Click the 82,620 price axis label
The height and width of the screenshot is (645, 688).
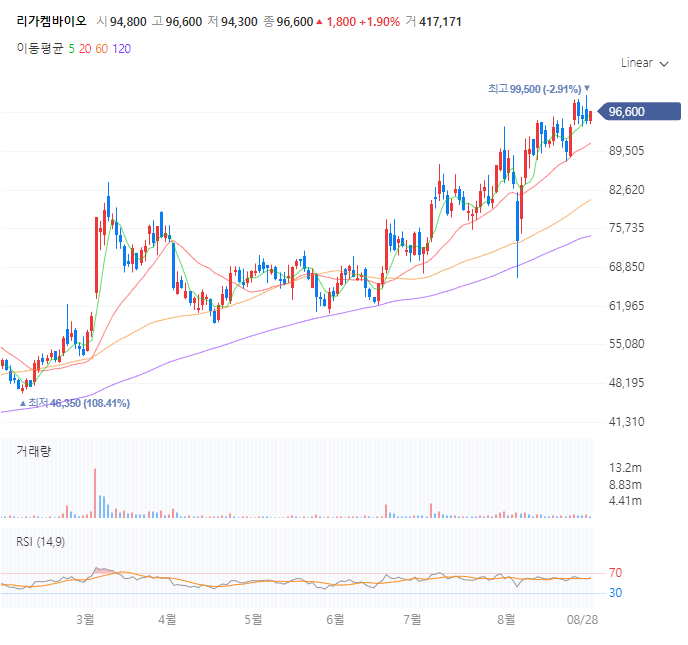pos(627,190)
